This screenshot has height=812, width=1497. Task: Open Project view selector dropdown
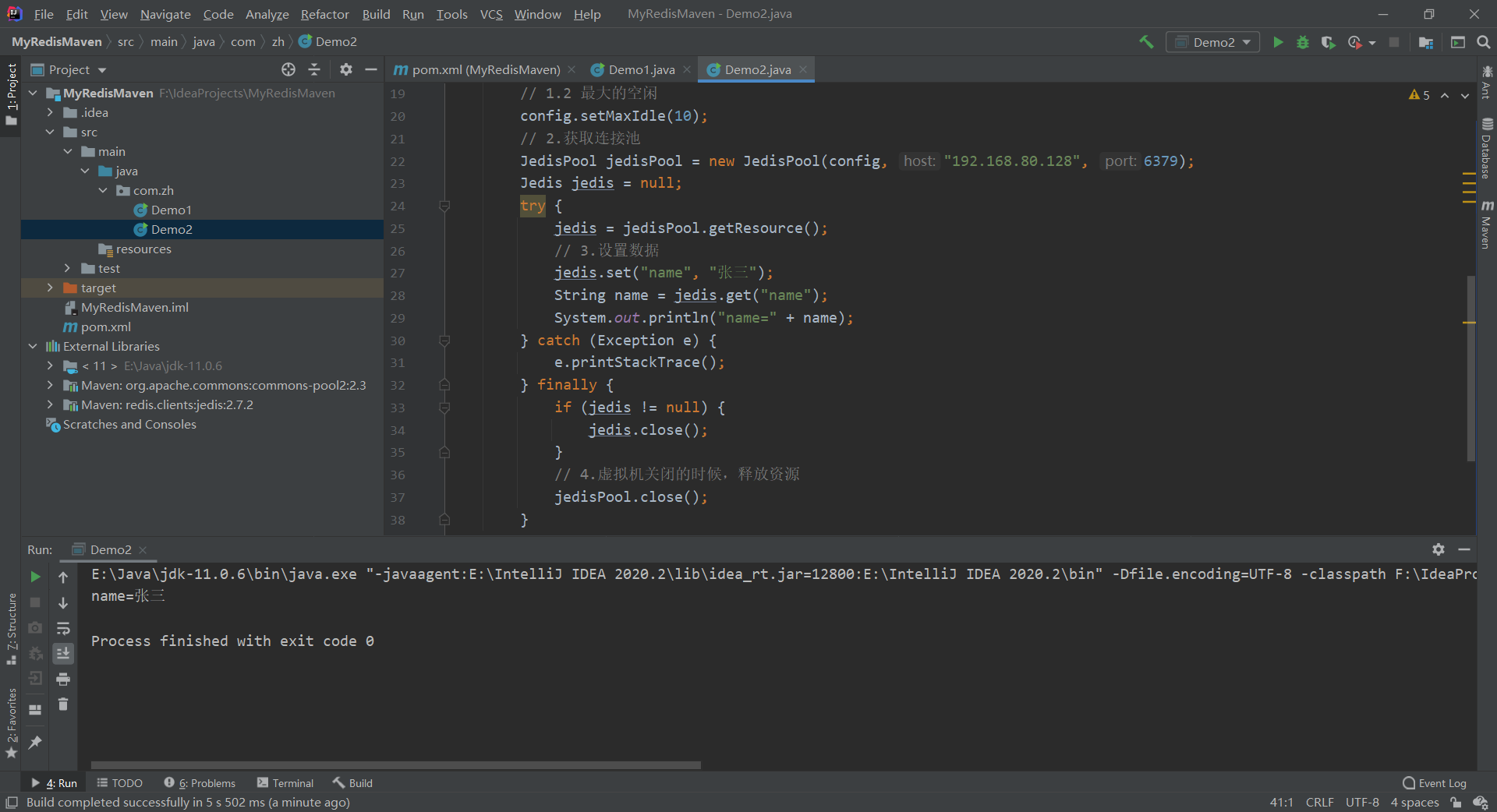(x=69, y=69)
